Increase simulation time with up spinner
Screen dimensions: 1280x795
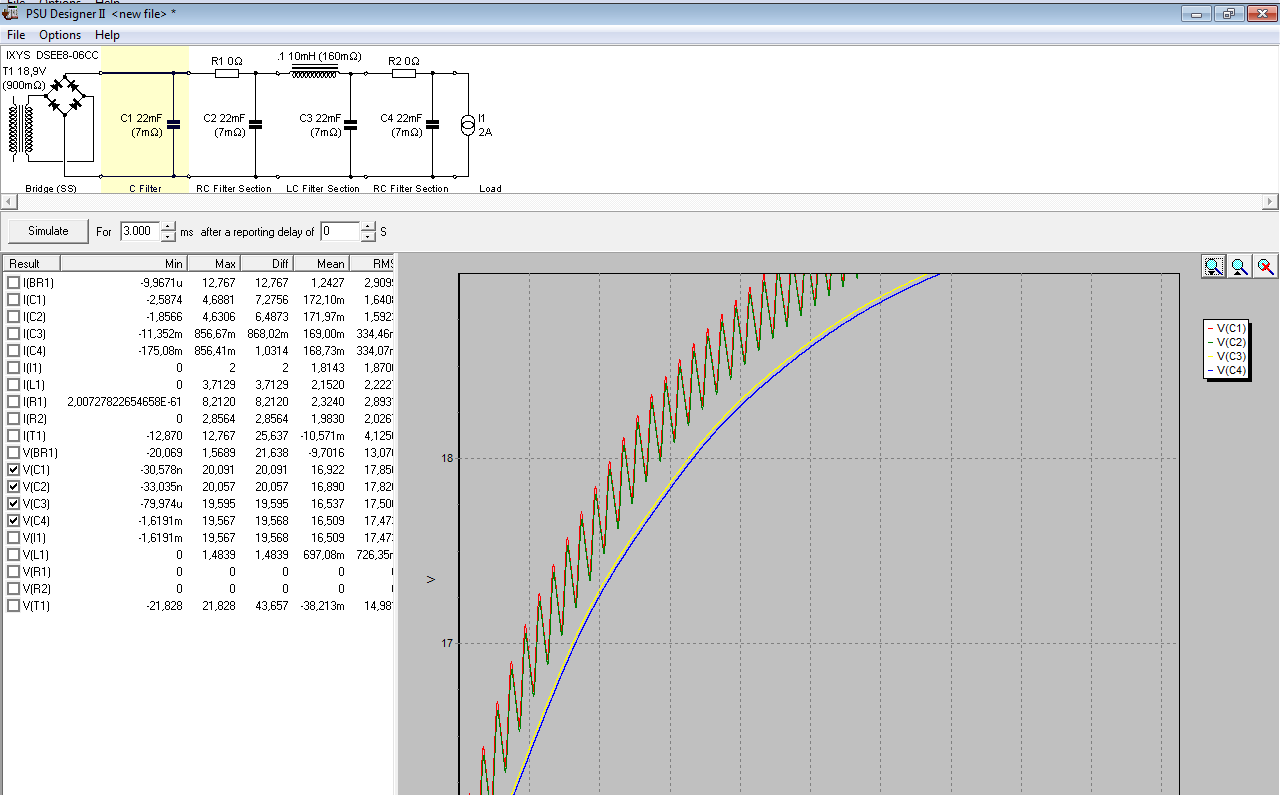tap(168, 226)
